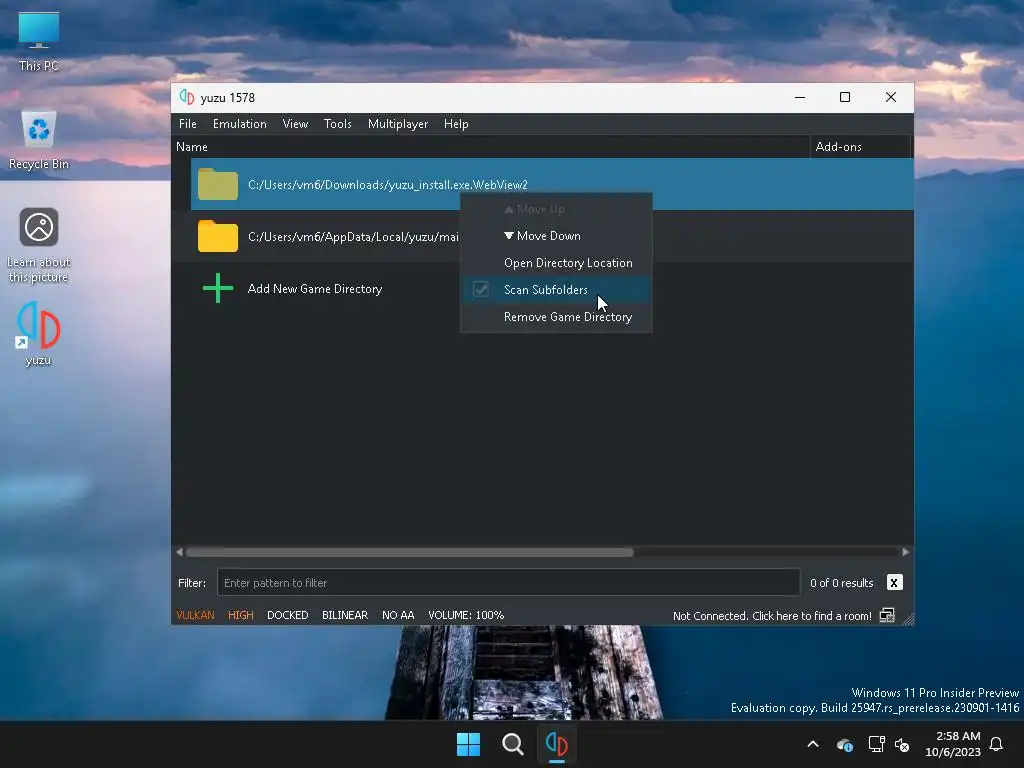Click the green plus Add Directory icon
Image resolution: width=1024 pixels, height=768 pixels.
click(218, 289)
